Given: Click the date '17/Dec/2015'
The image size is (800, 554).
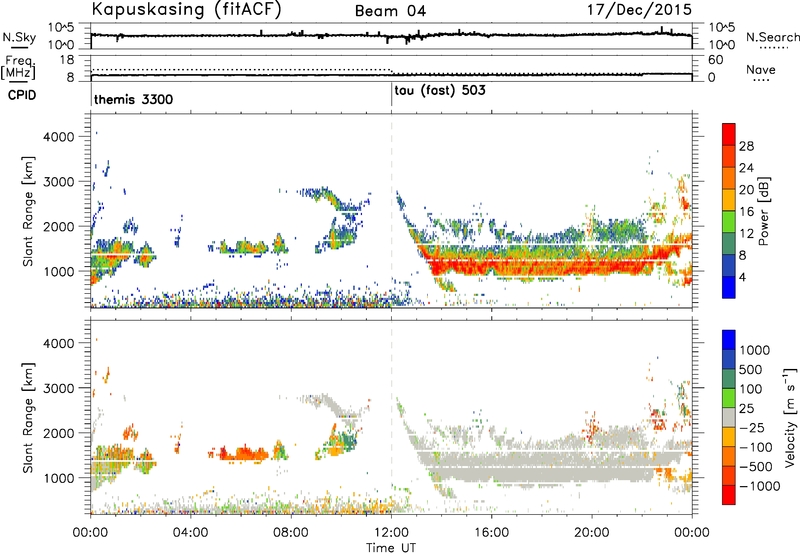Looking at the screenshot, I should [639, 9].
